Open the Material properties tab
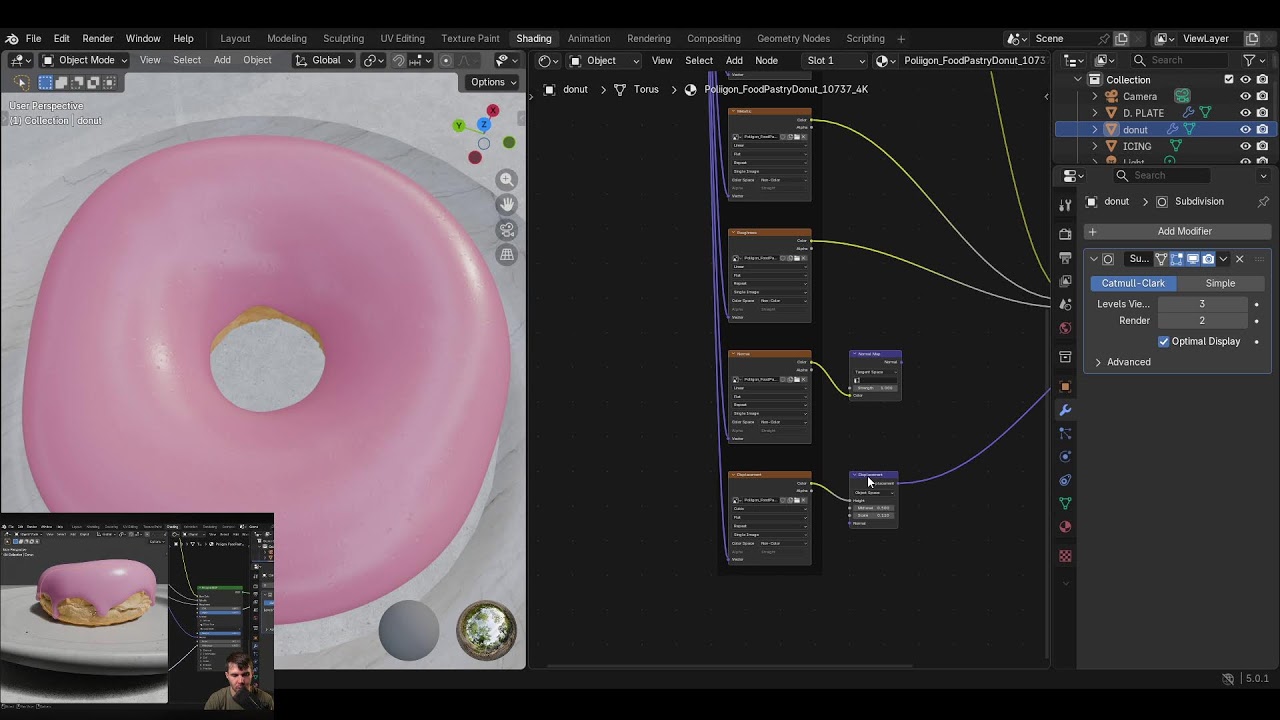1280x720 pixels. pyautogui.click(x=1065, y=527)
